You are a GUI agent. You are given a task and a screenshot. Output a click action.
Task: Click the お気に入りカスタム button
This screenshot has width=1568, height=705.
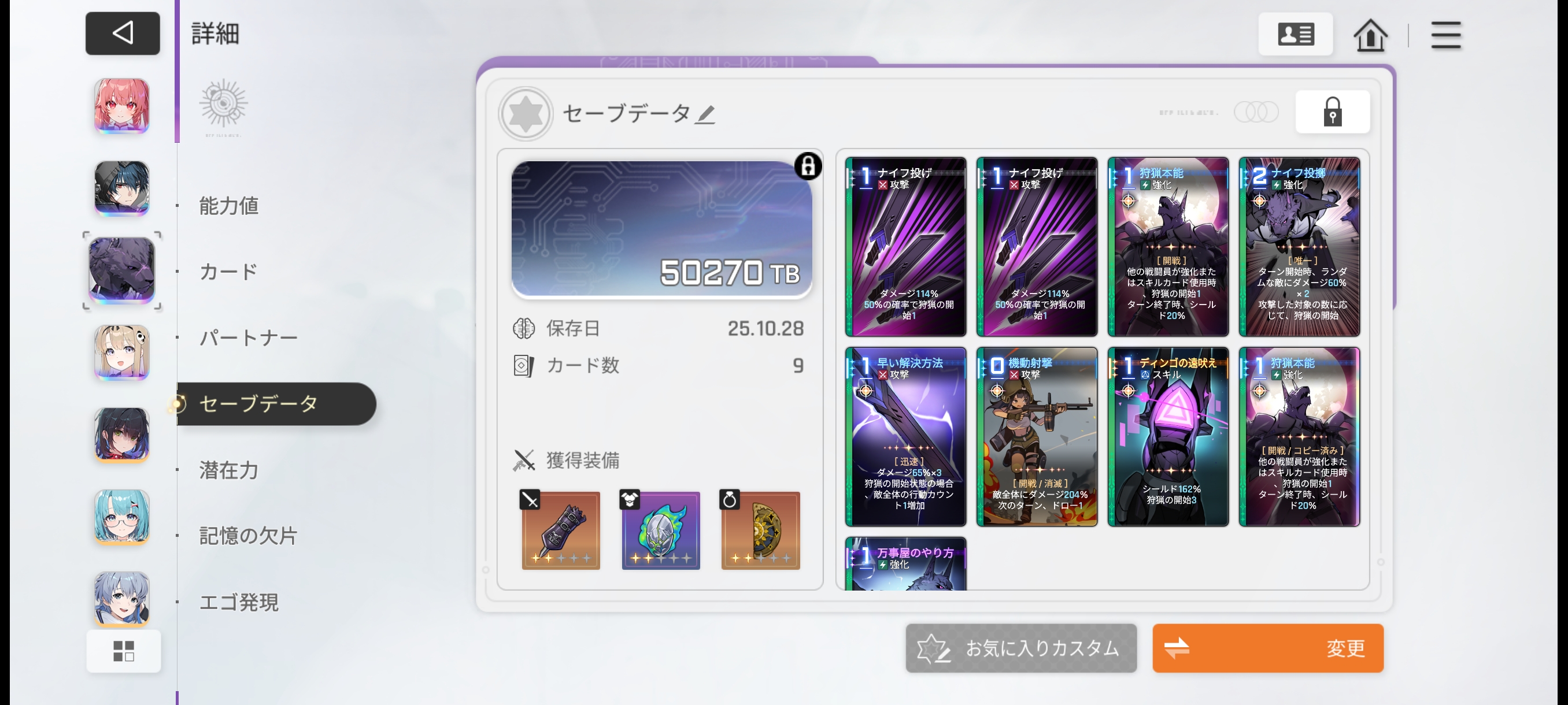tap(1021, 648)
